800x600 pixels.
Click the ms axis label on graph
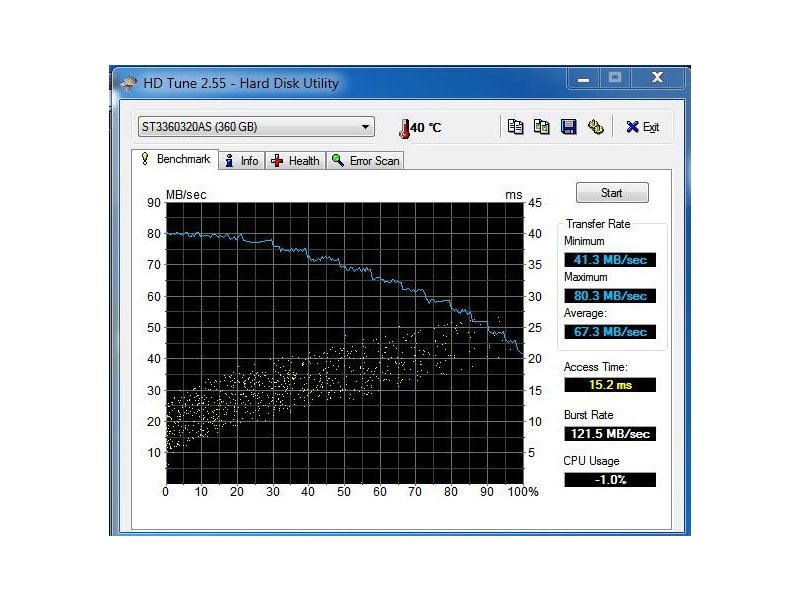(x=514, y=195)
